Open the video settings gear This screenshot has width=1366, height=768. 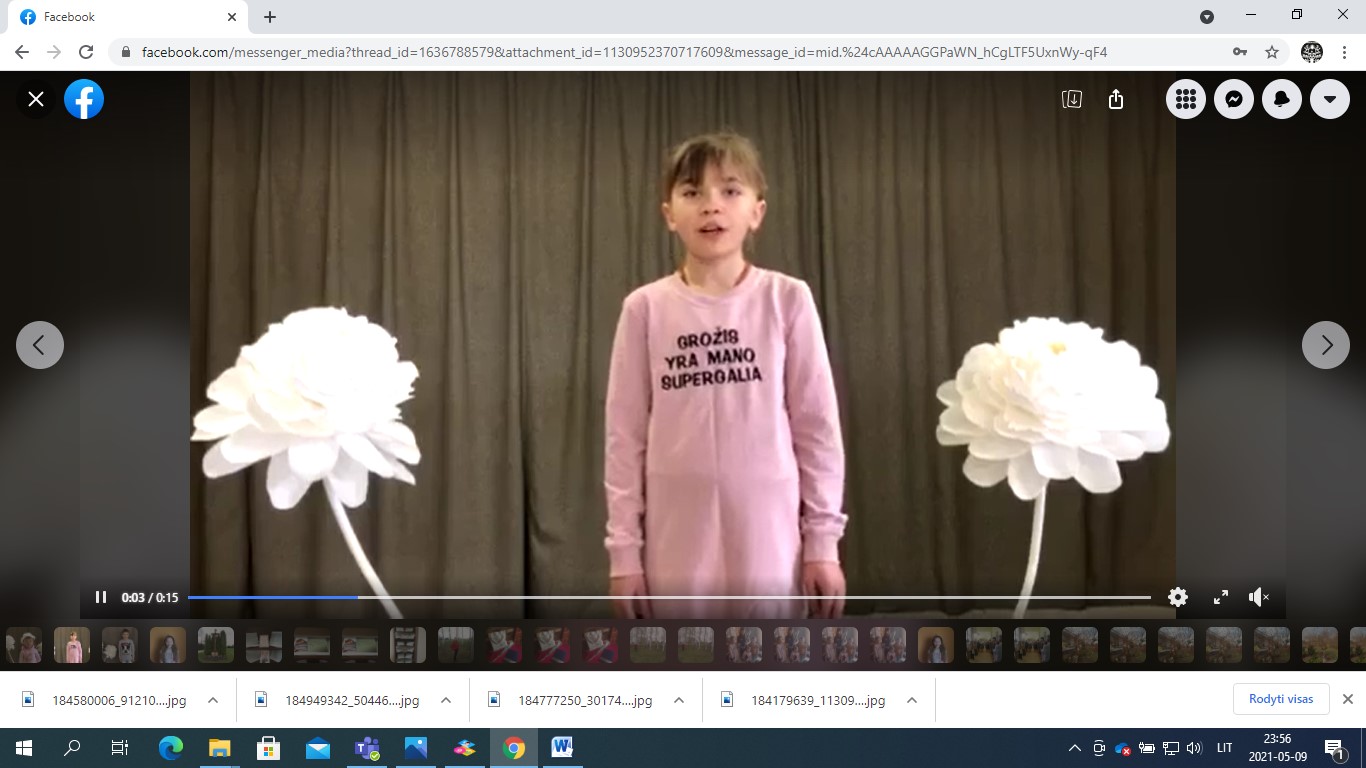(x=1178, y=597)
